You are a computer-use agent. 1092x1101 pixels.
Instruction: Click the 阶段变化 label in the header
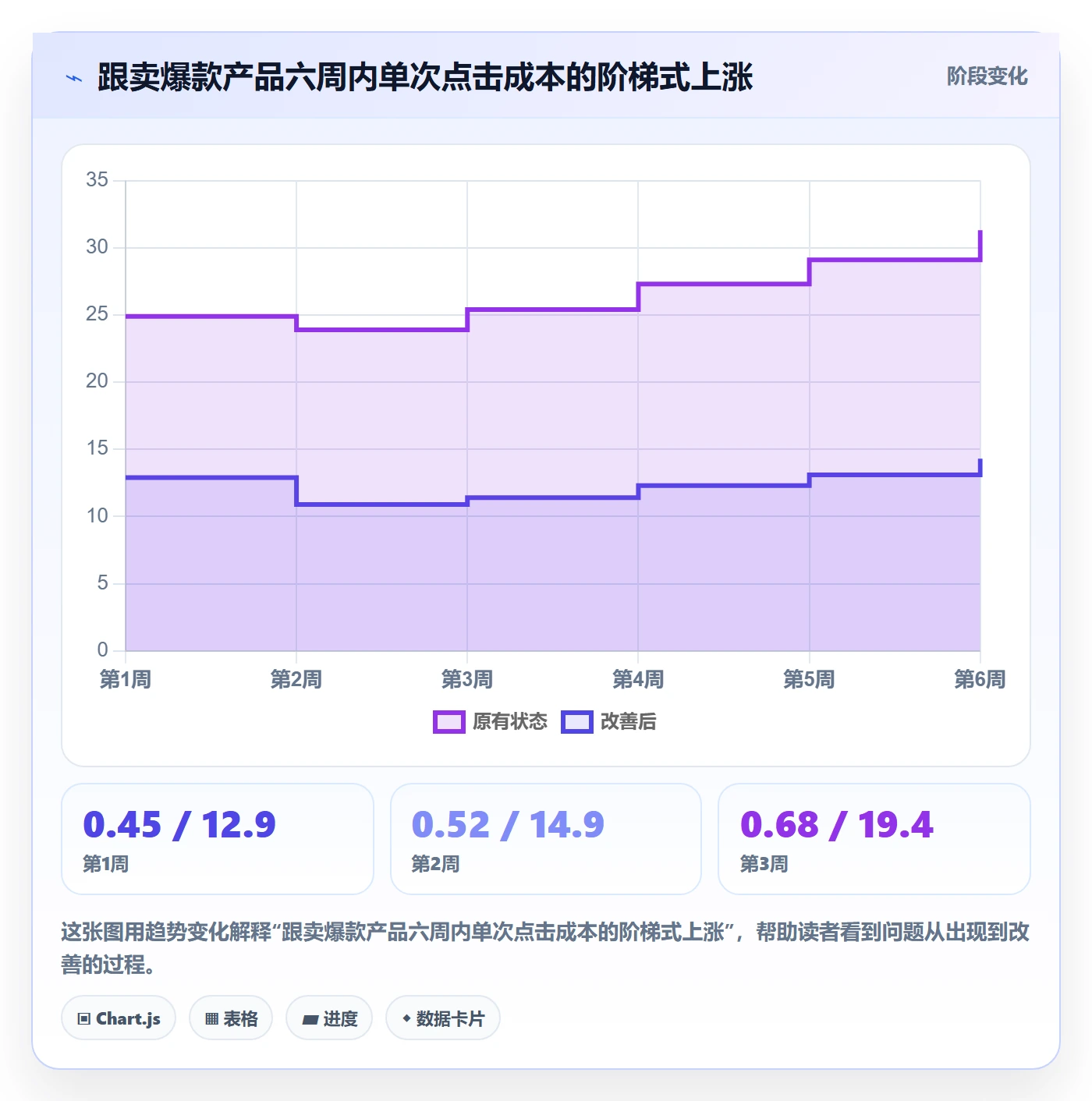(x=987, y=76)
